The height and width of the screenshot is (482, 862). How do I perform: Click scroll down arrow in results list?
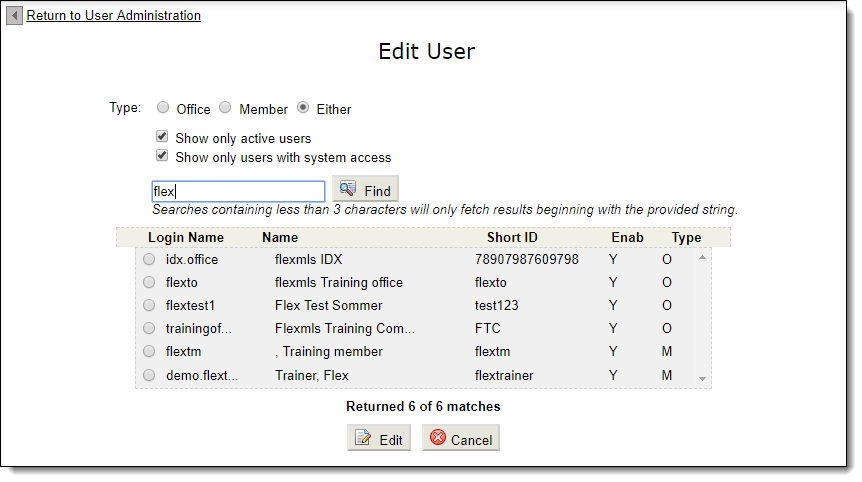[x=702, y=379]
